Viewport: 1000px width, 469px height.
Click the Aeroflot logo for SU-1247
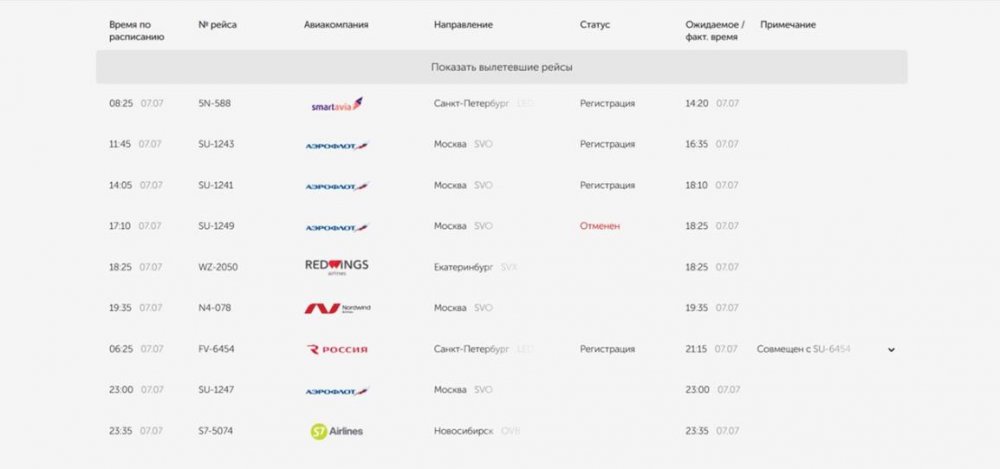pyautogui.click(x=337, y=391)
